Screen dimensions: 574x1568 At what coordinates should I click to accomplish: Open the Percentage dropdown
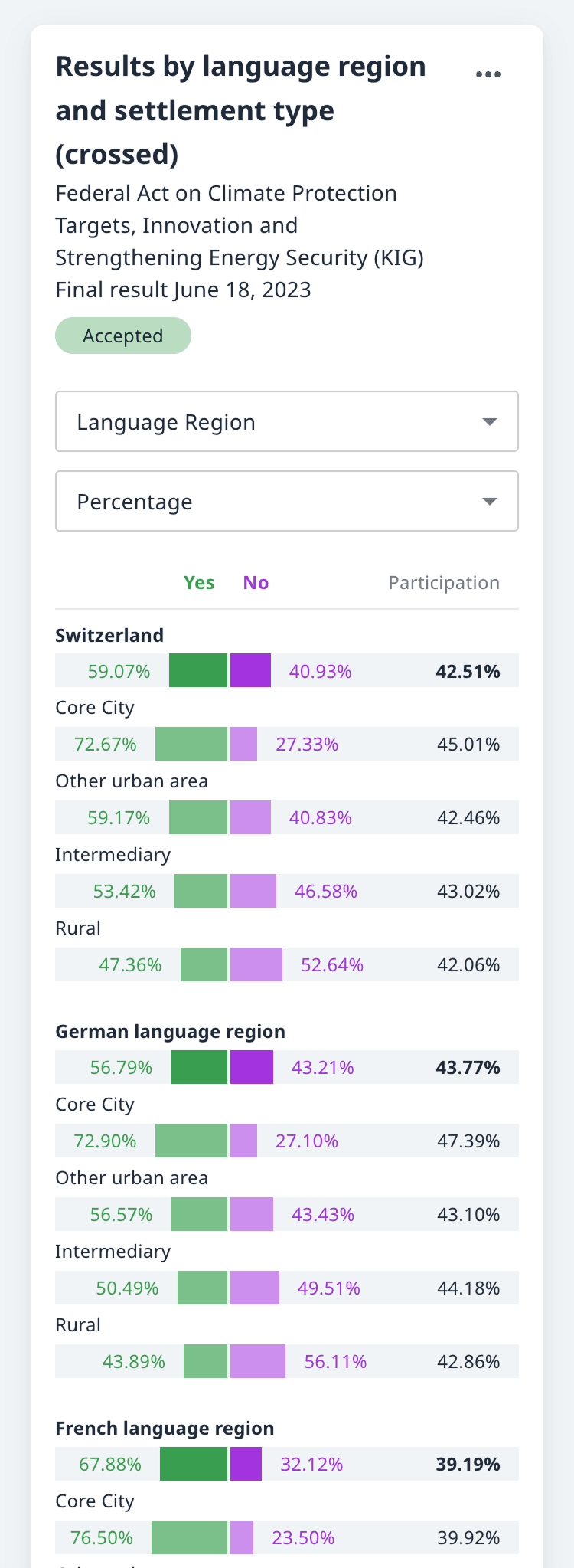(286, 502)
